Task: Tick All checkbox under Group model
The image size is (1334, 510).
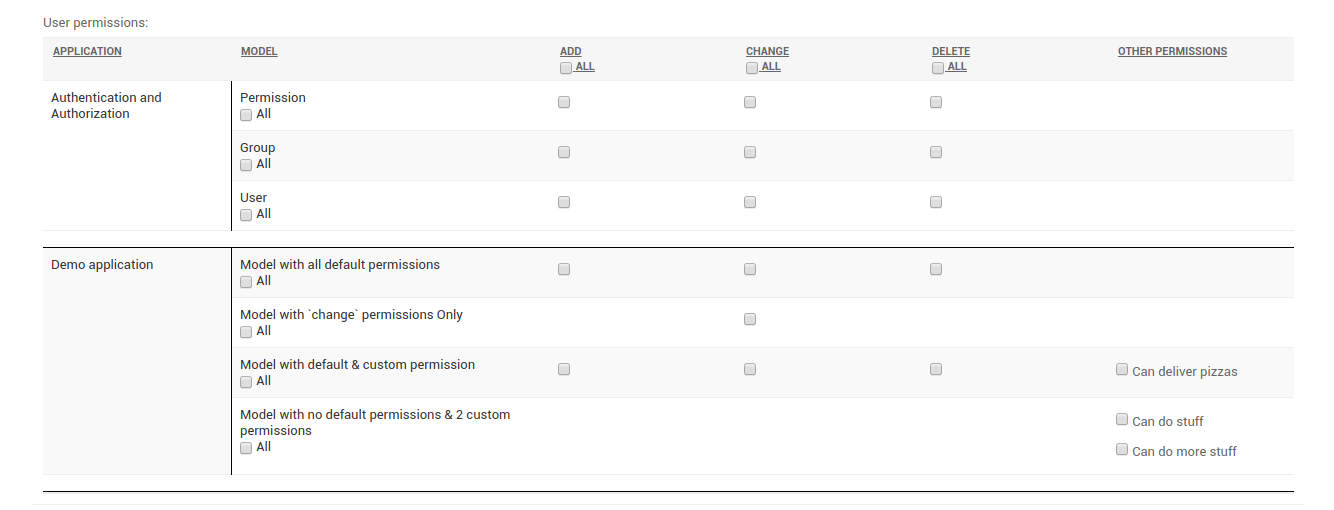Action: point(246,165)
